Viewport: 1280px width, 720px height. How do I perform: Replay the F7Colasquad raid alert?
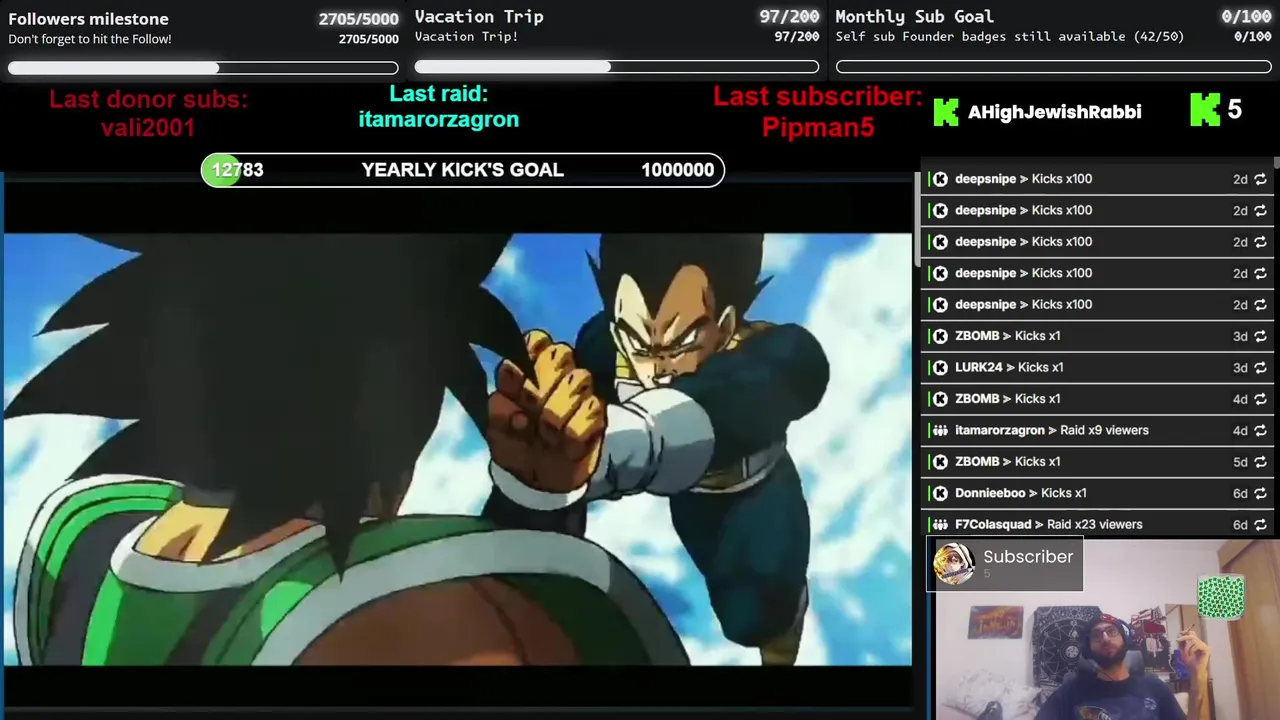[1260, 524]
